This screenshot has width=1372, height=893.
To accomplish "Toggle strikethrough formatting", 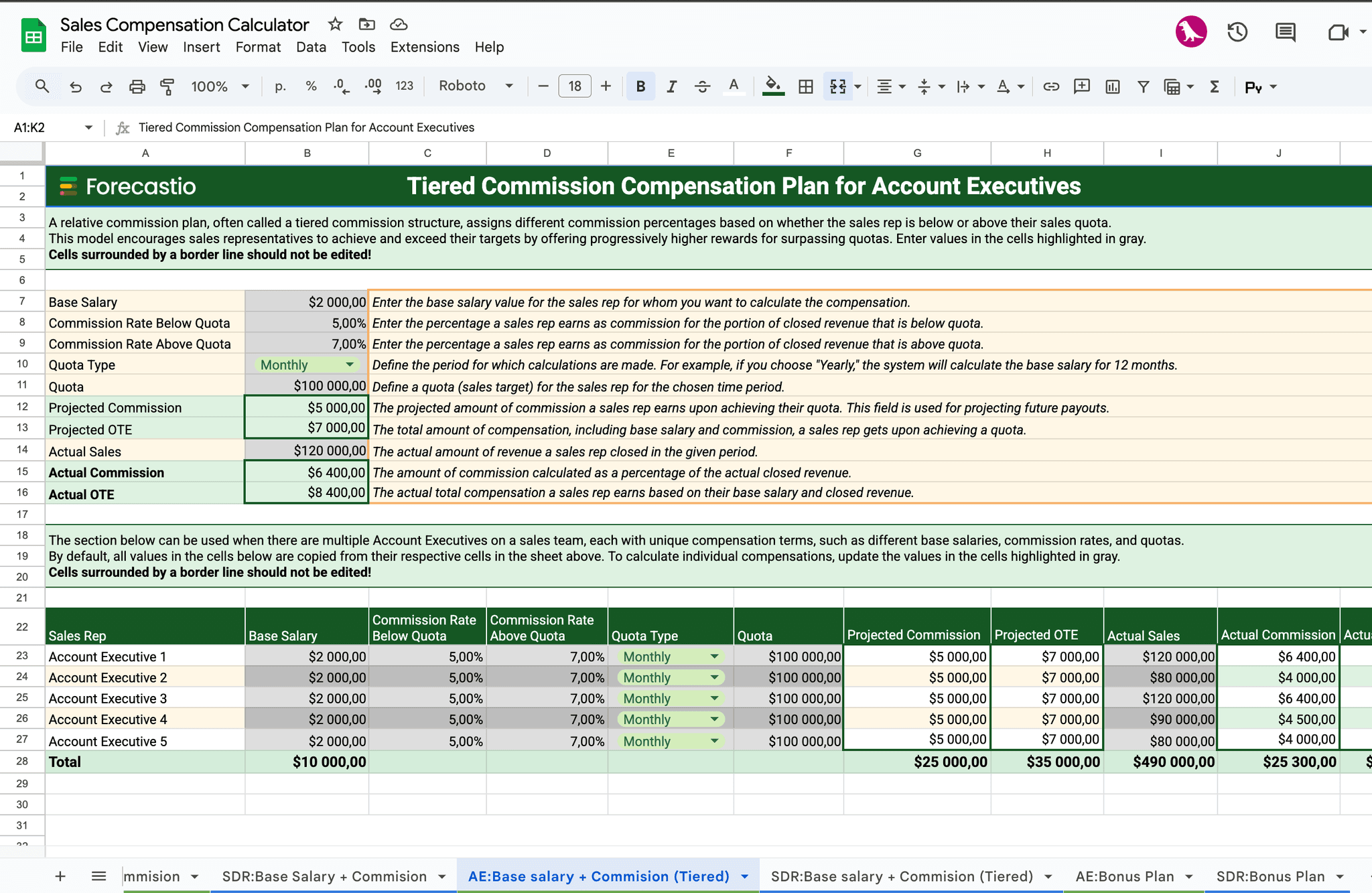I will [x=701, y=86].
